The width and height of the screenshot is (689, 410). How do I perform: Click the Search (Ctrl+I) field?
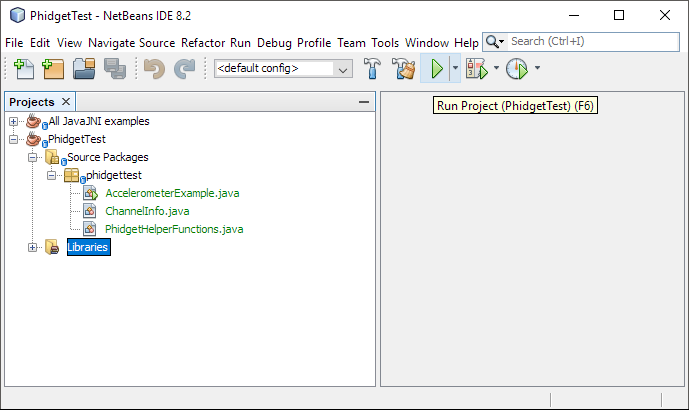click(593, 42)
